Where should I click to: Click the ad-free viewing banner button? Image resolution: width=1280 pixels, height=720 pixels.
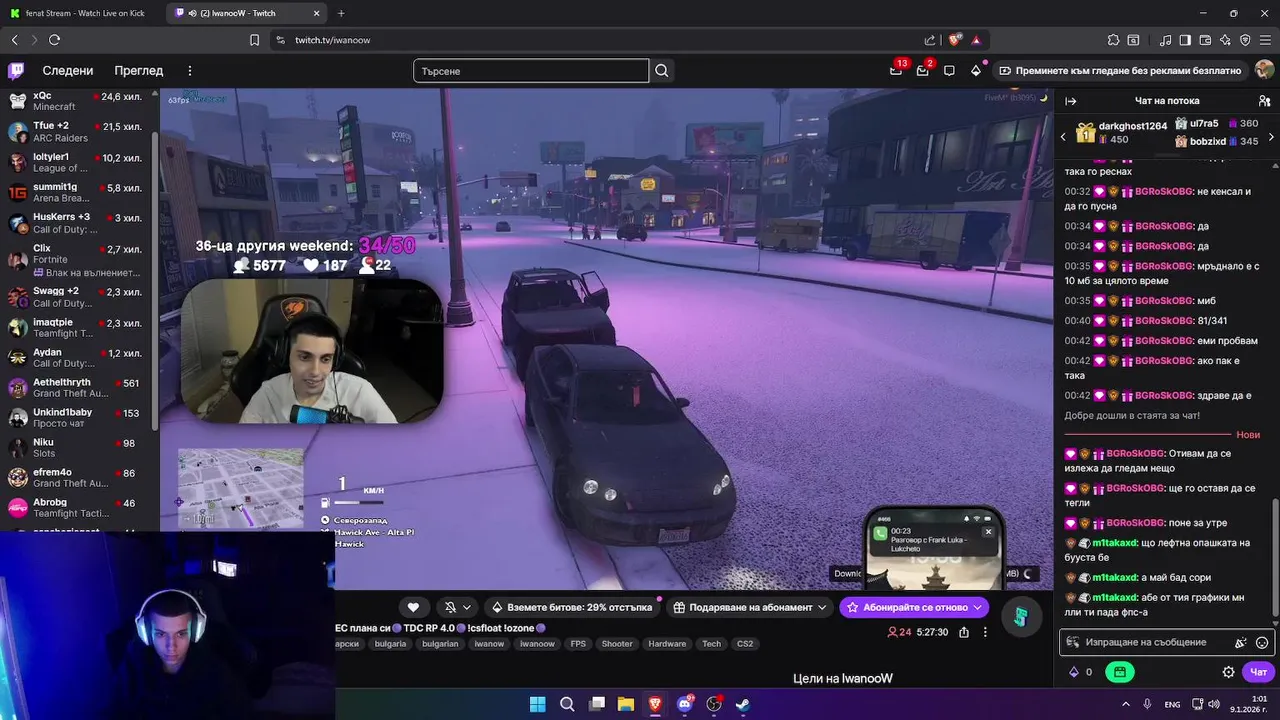(x=1119, y=71)
